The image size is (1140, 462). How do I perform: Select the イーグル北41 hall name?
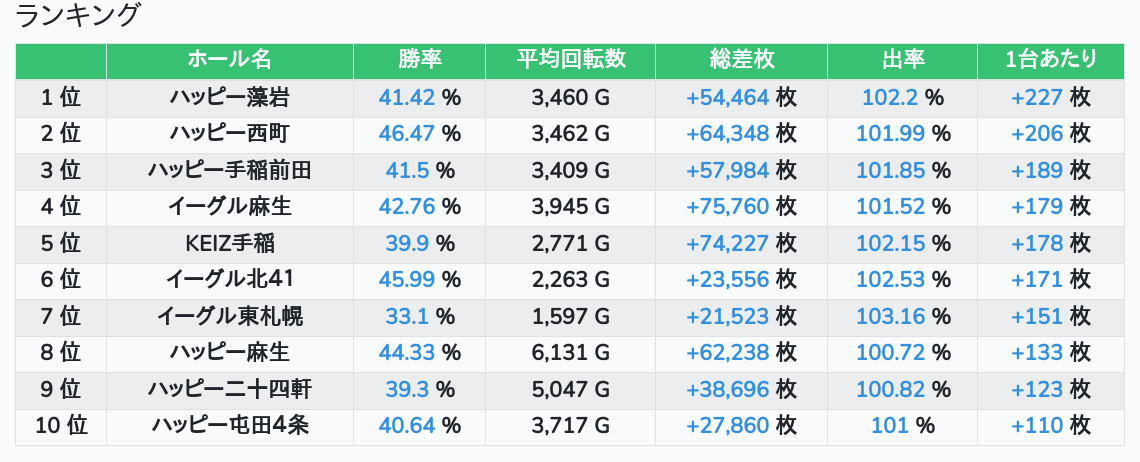coord(229,280)
